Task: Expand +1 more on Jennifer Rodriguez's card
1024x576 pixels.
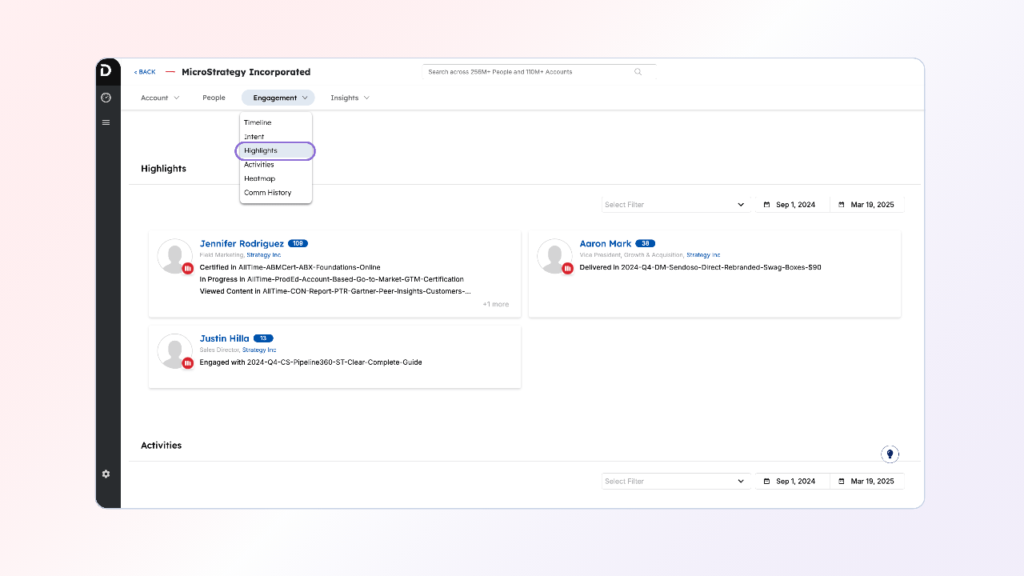Action: click(496, 304)
